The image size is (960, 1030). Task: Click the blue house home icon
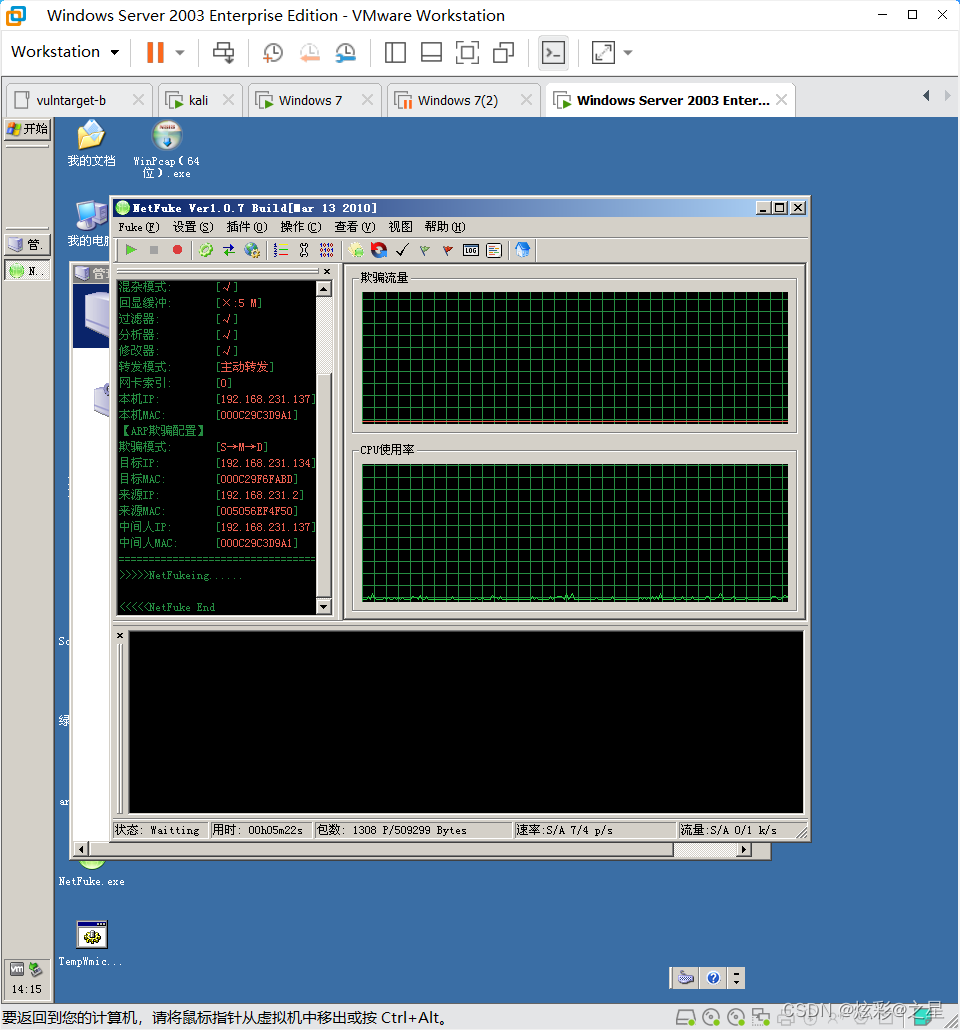coord(522,250)
